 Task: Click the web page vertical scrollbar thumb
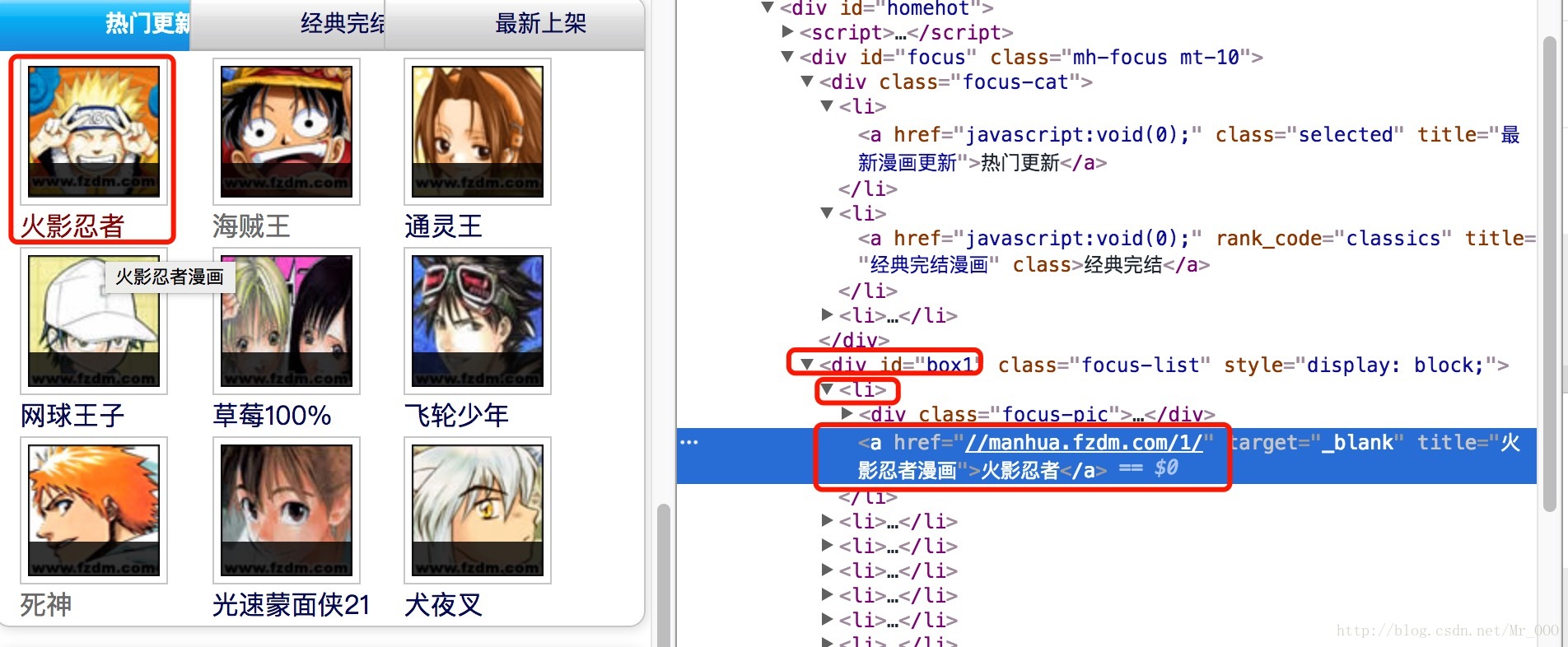(662, 575)
